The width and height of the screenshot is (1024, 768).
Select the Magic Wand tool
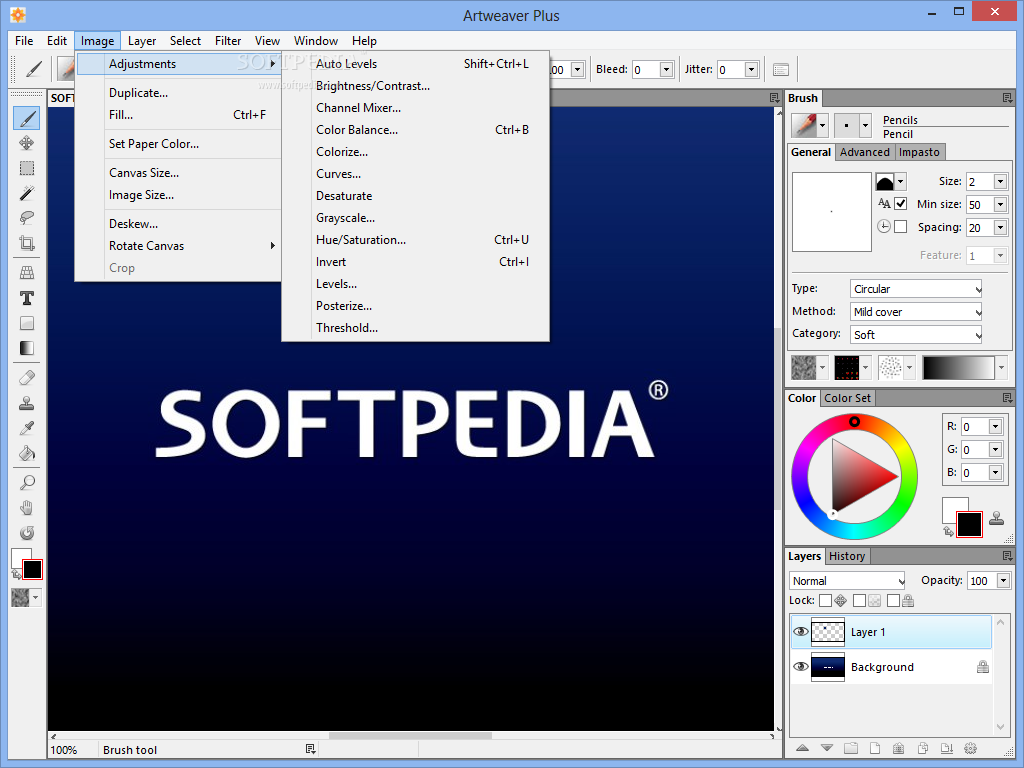pyautogui.click(x=27, y=193)
